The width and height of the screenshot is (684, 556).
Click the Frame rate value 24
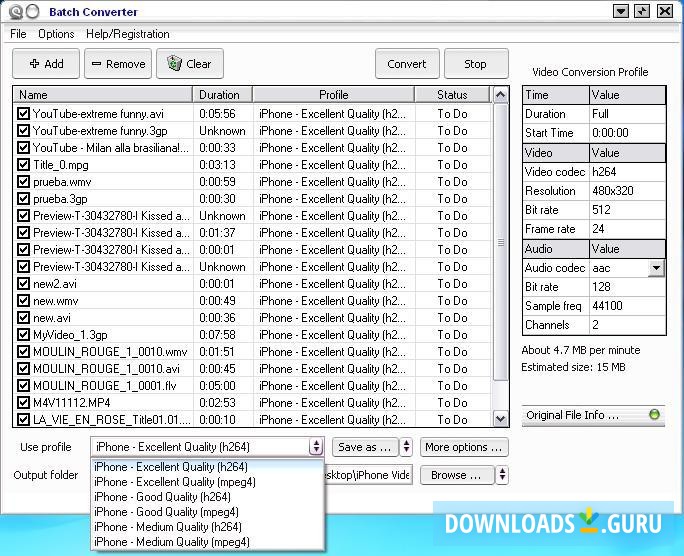click(627, 229)
